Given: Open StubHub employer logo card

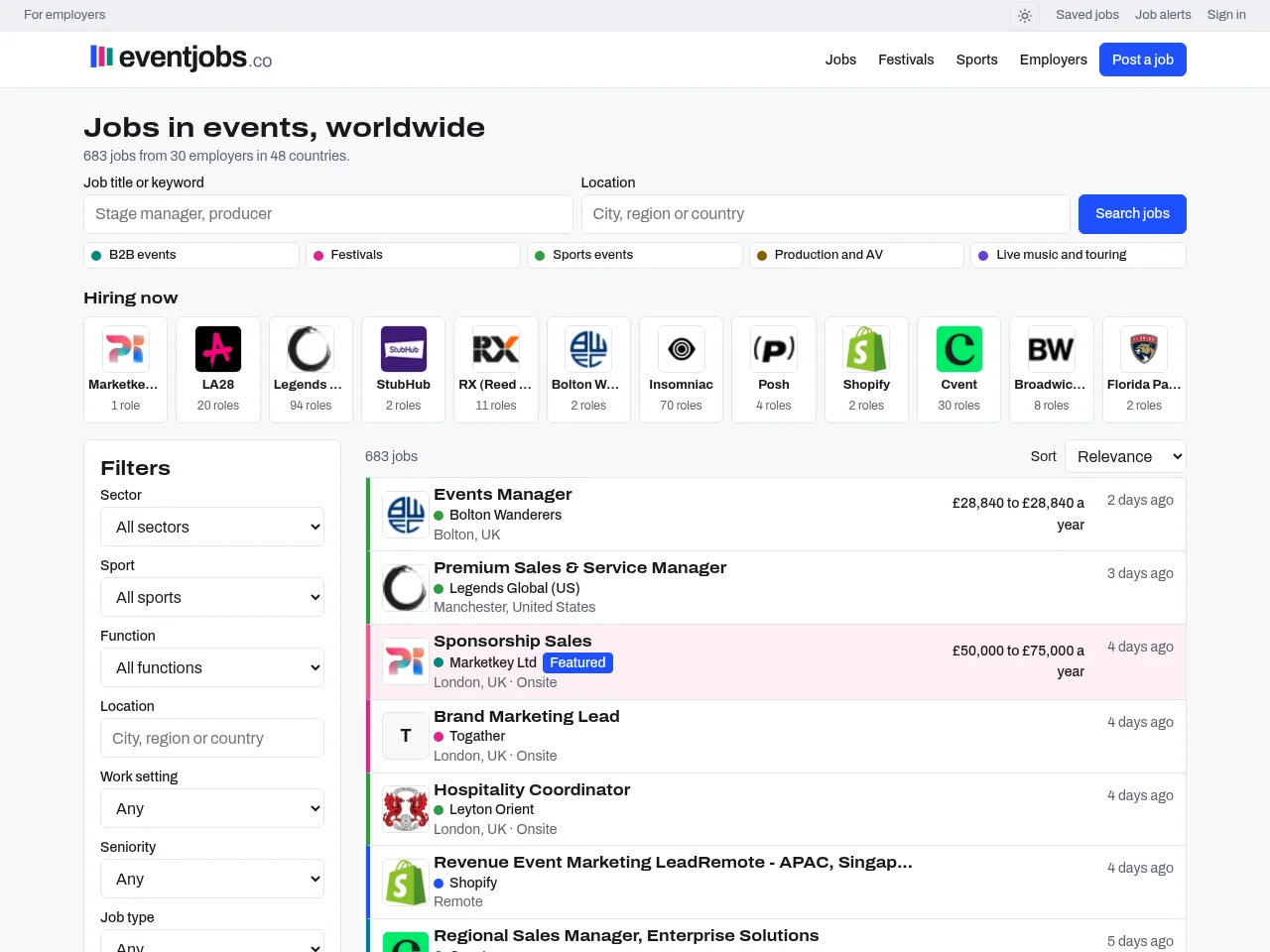Looking at the screenshot, I should click(x=404, y=370).
